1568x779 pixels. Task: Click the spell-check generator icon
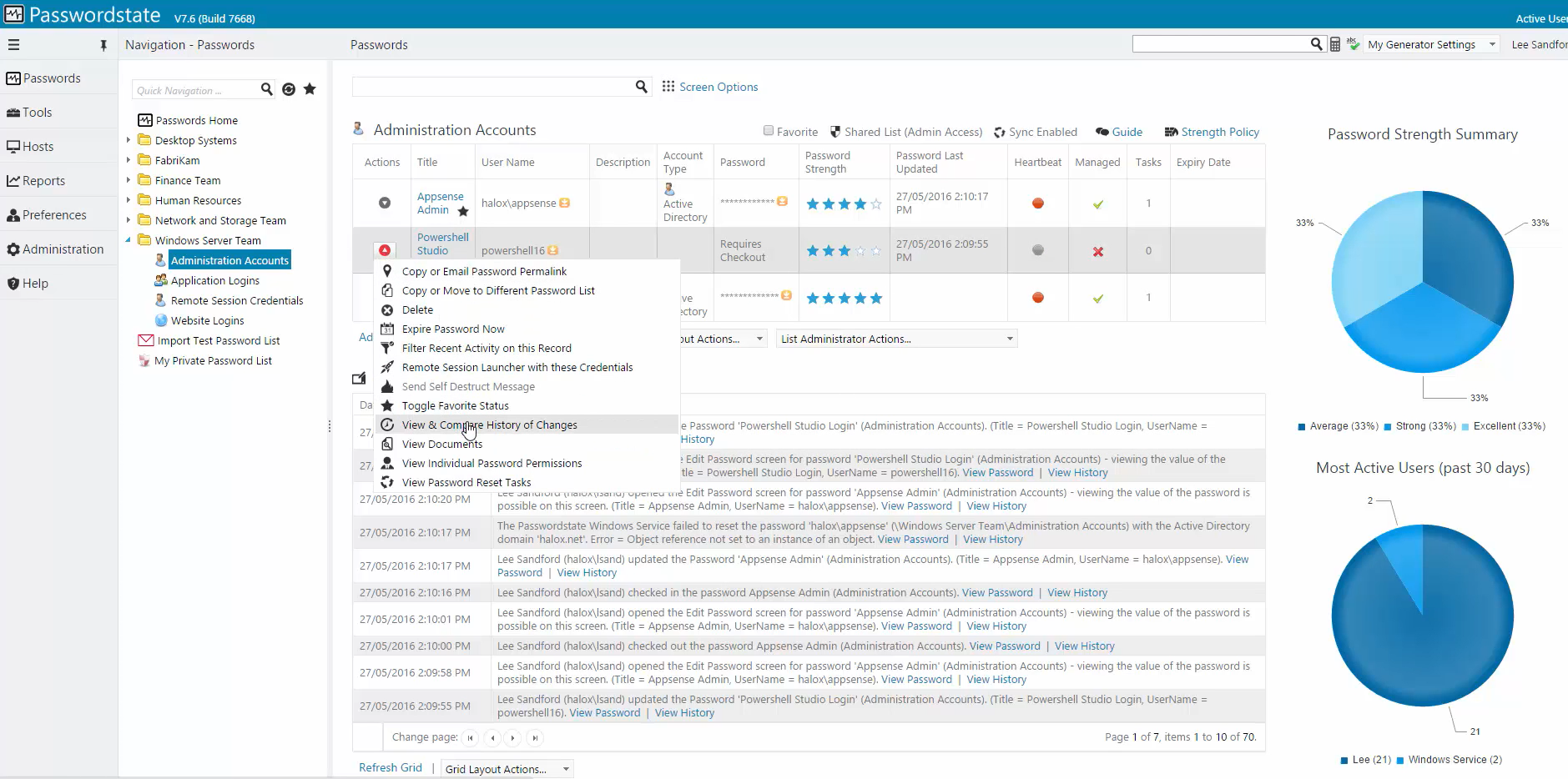[1353, 44]
